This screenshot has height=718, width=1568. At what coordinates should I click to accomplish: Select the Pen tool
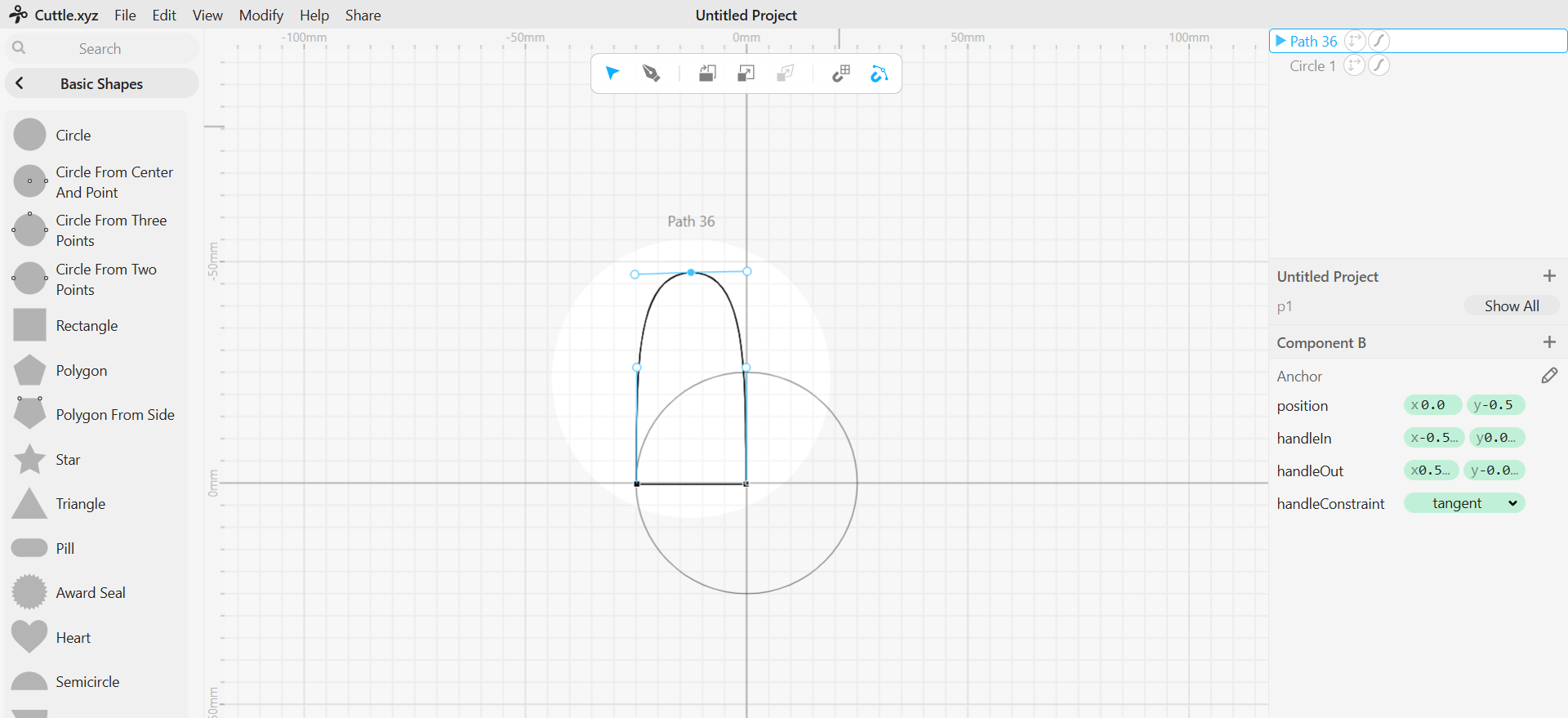(x=651, y=74)
